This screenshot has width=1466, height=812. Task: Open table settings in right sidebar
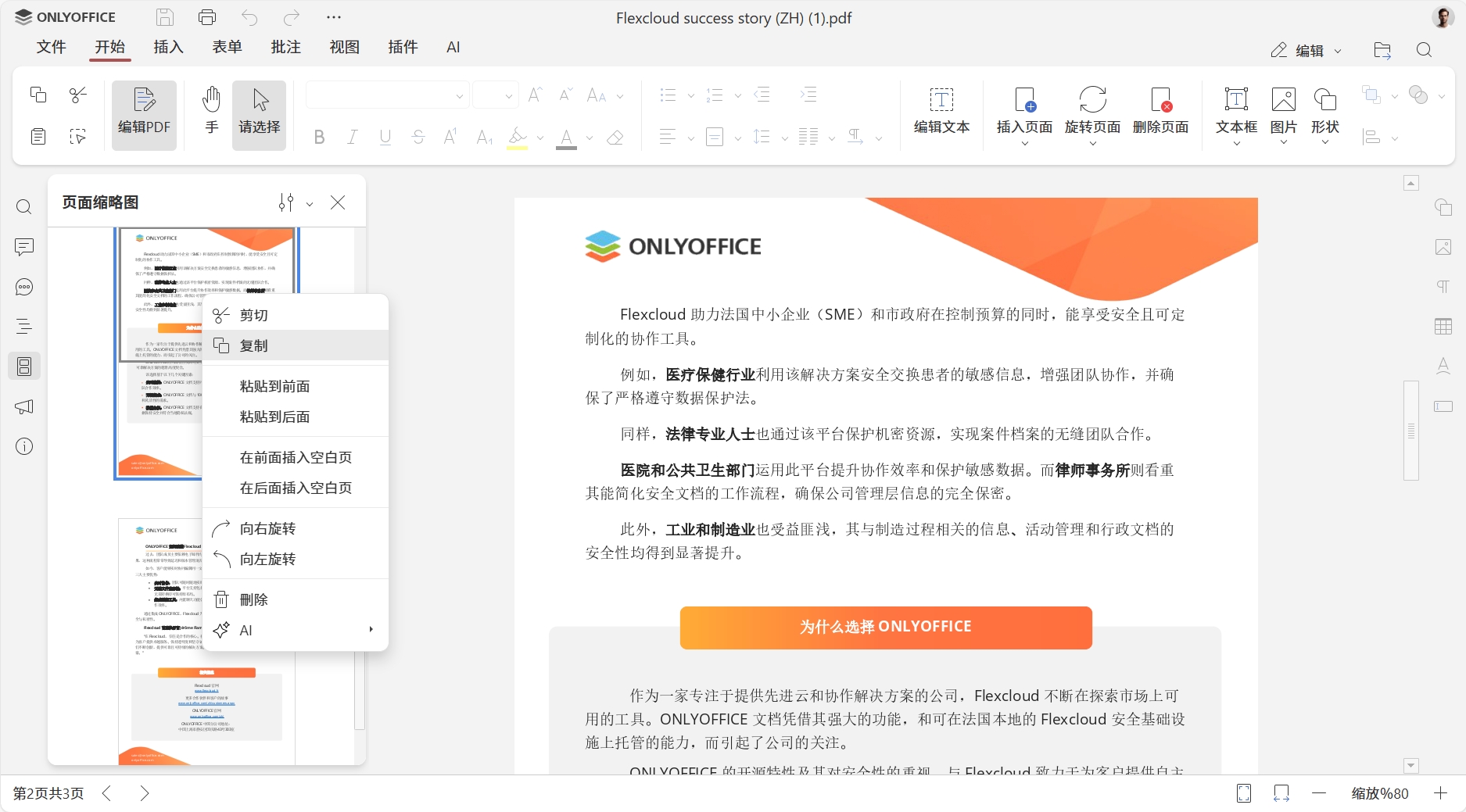coord(1443,327)
